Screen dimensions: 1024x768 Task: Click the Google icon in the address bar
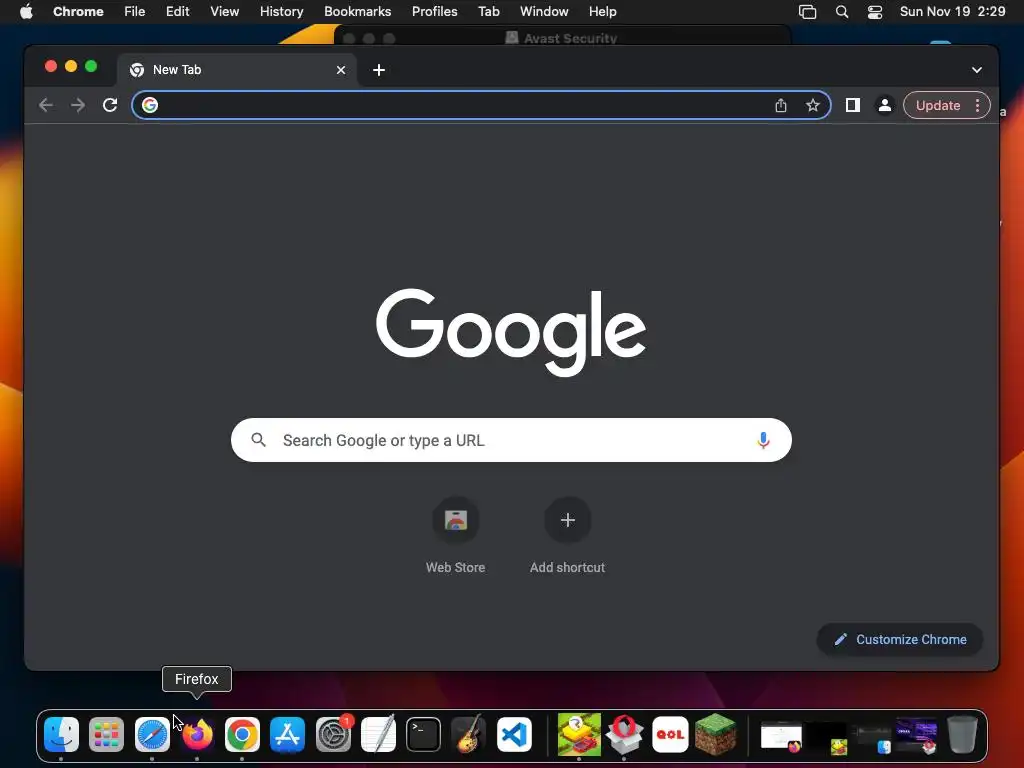(150, 105)
